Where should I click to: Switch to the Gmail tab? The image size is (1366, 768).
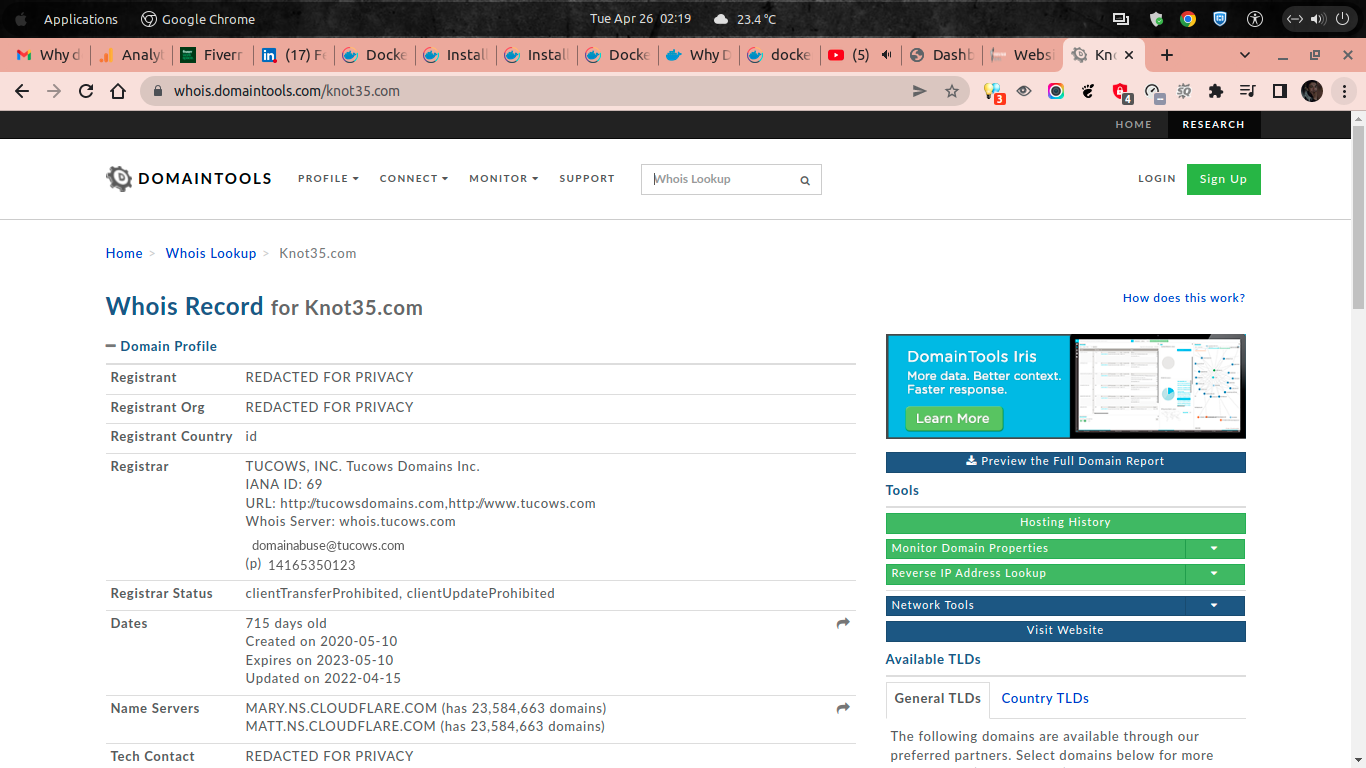coord(49,55)
